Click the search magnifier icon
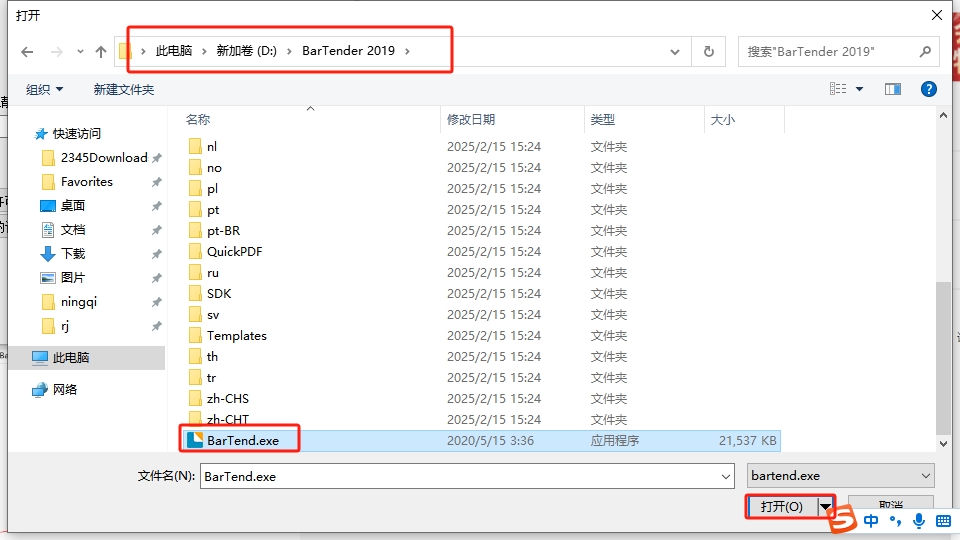 [x=925, y=51]
